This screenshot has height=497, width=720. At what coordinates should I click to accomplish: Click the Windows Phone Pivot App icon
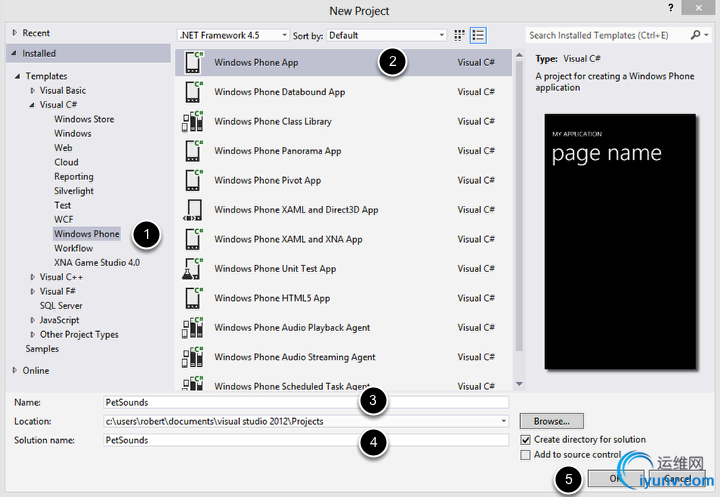click(193, 180)
